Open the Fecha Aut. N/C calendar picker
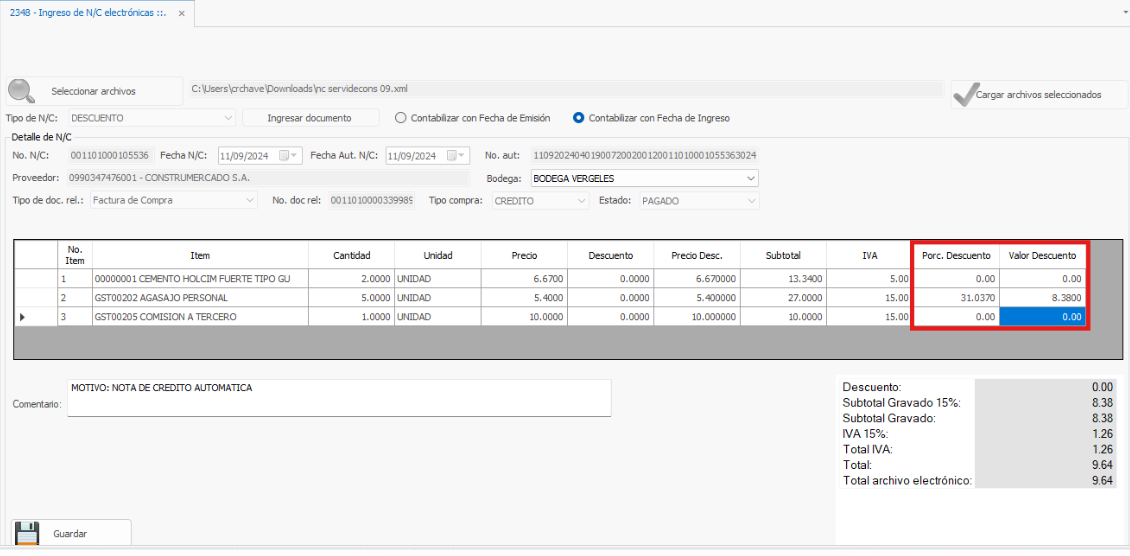The width and height of the screenshot is (1130, 556). point(457,155)
